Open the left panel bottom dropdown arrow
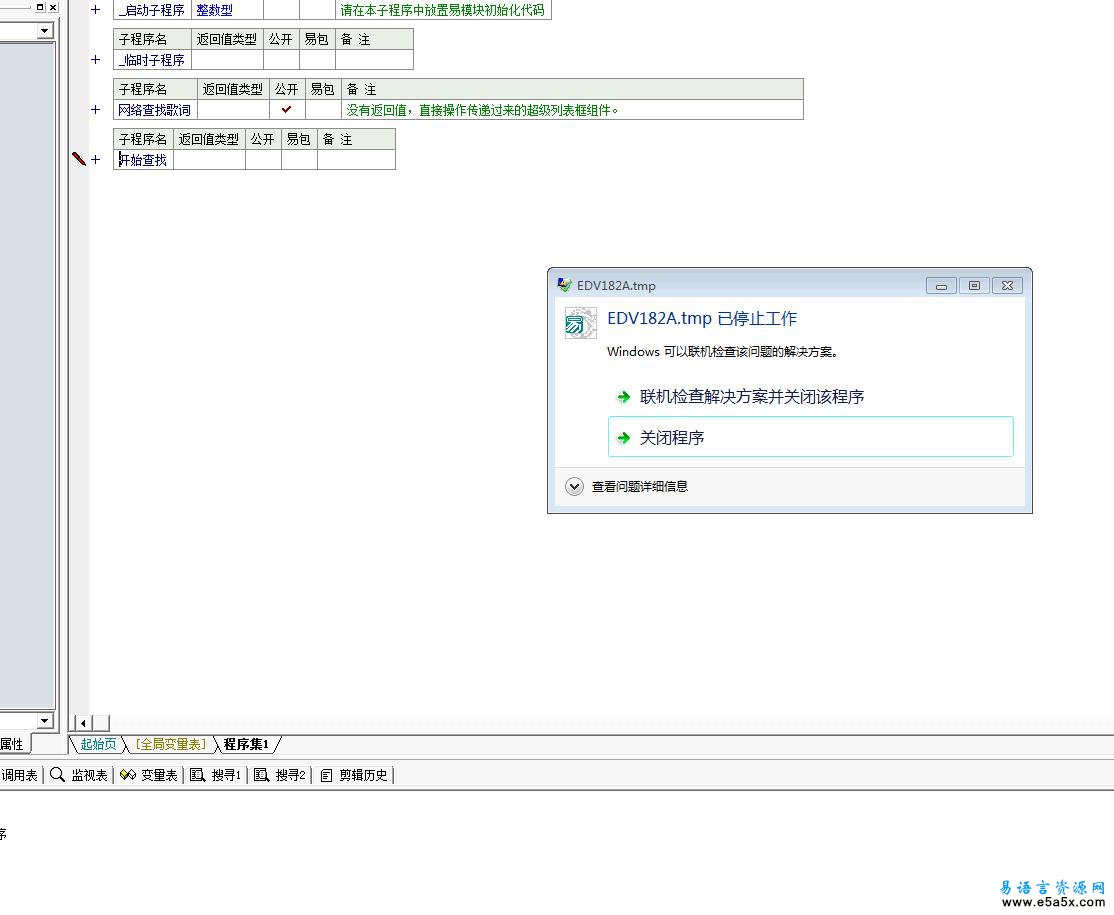This screenshot has height=915, width=1114. pyautogui.click(x=45, y=720)
